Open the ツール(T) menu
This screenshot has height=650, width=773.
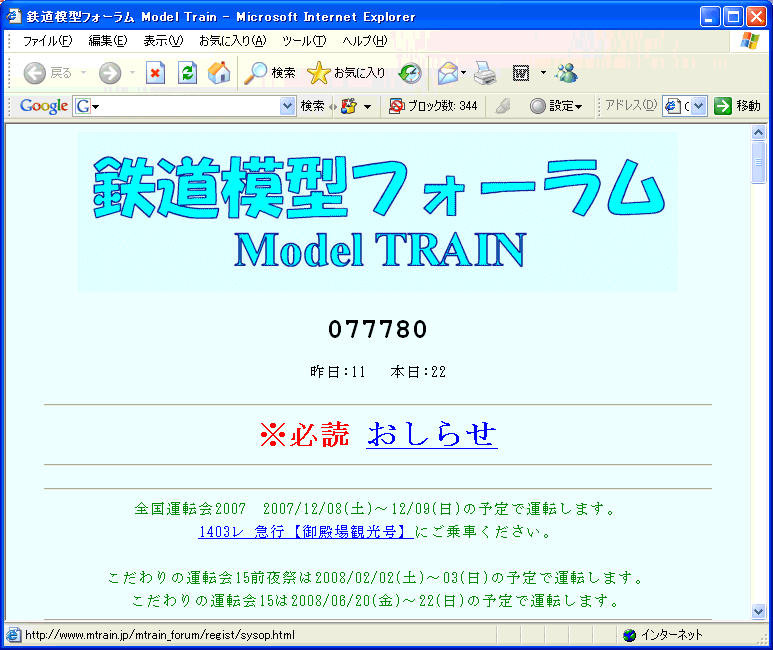click(x=304, y=41)
